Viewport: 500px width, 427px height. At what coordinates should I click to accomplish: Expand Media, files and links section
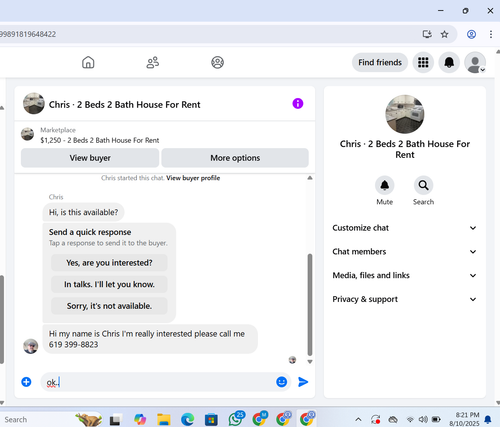(x=405, y=275)
